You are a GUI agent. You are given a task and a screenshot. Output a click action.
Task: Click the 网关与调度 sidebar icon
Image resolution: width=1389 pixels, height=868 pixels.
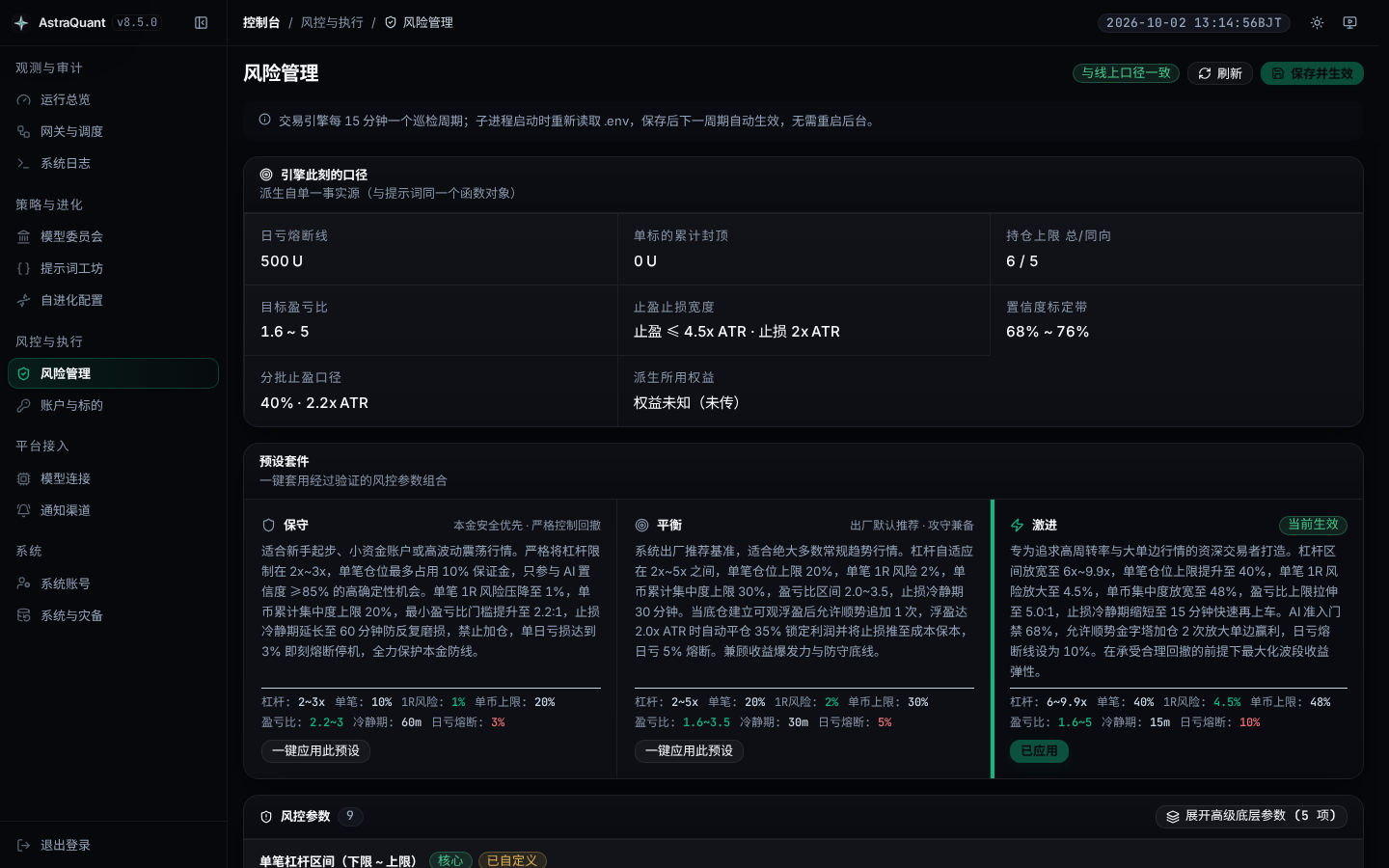(x=24, y=131)
